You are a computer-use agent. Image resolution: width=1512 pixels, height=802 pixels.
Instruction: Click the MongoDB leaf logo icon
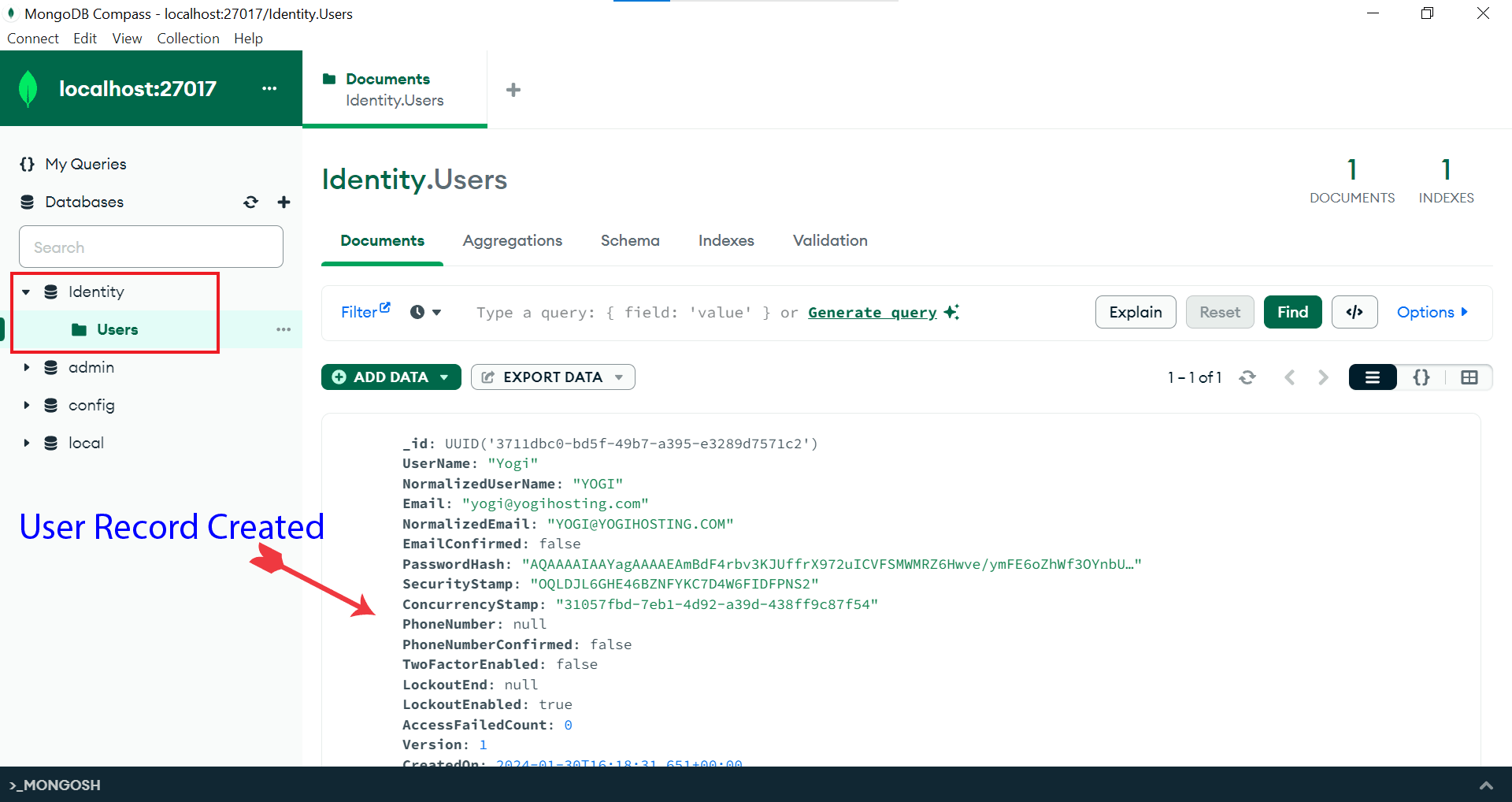pos(28,88)
